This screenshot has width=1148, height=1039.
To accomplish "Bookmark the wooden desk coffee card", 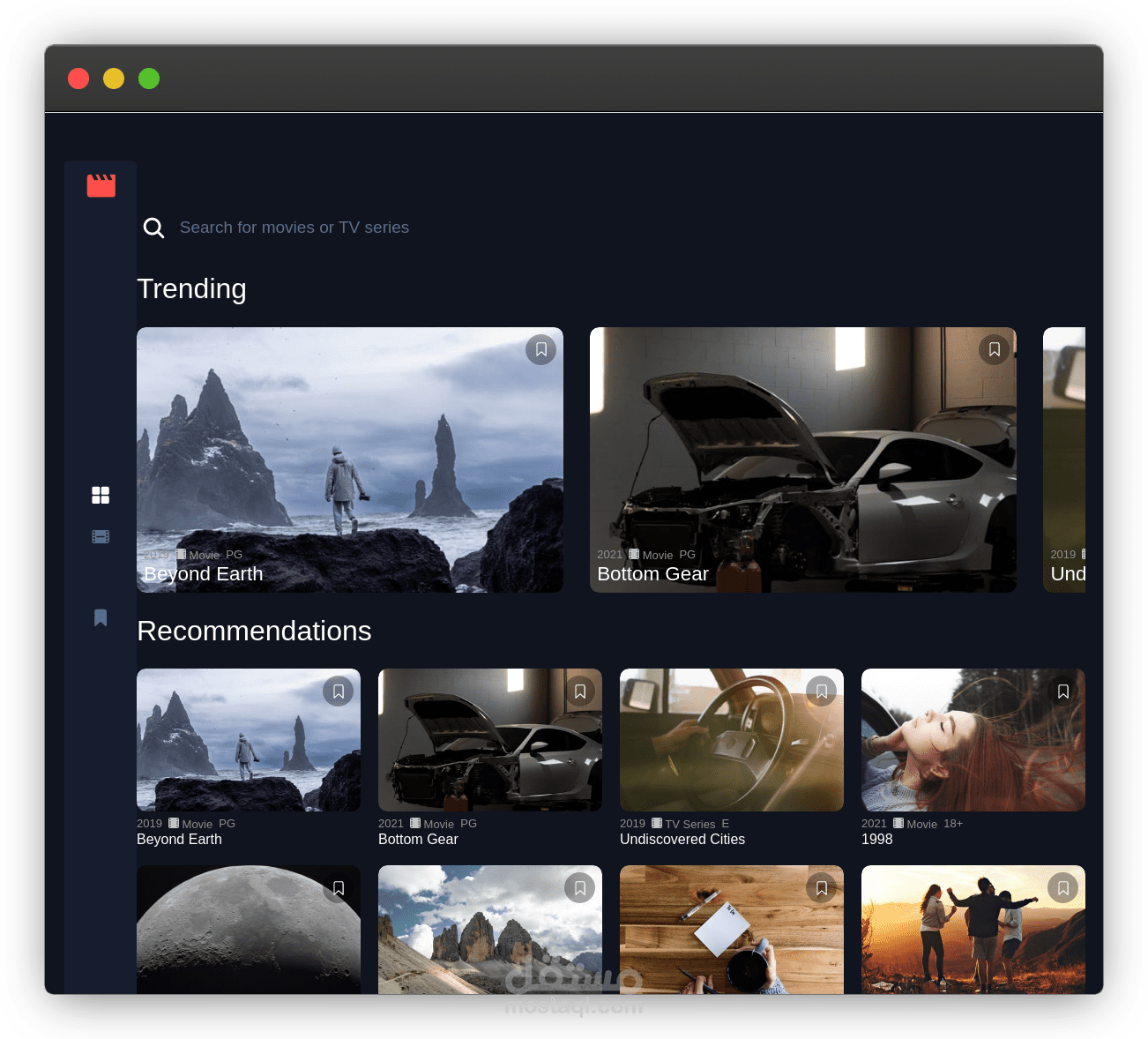I will (822, 888).
